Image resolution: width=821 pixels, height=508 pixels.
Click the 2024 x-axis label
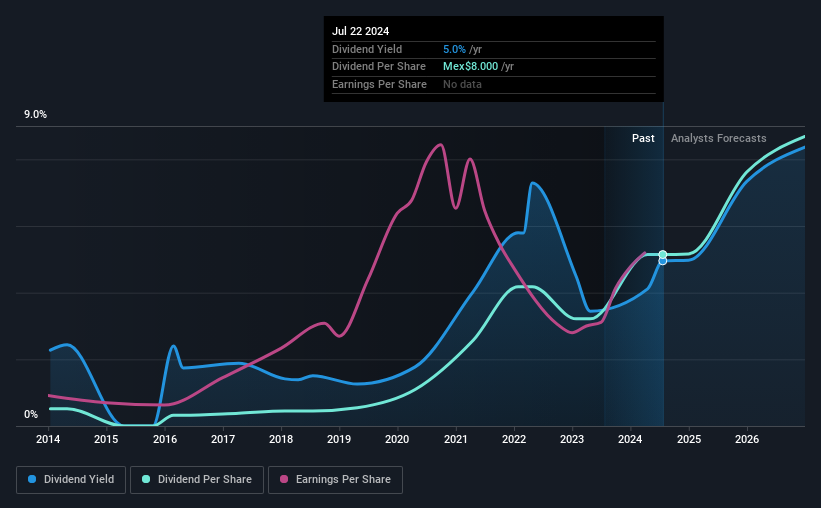coord(630,439)
